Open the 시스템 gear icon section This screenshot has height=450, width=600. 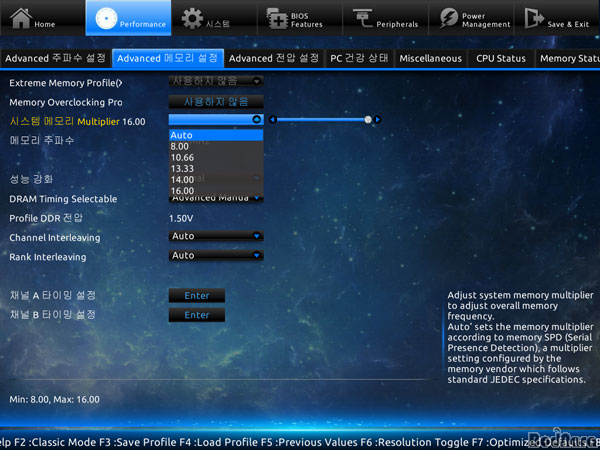(192, 18)
